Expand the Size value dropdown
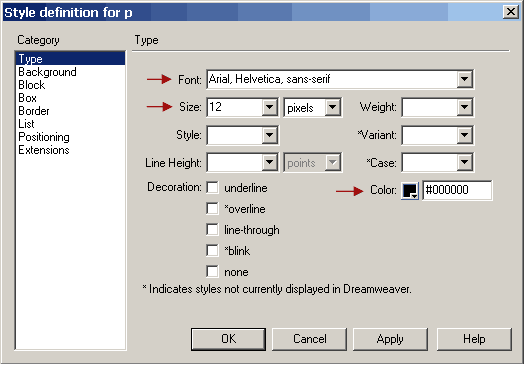Screen dimensions: 525x365 click(x=270, y=107)
